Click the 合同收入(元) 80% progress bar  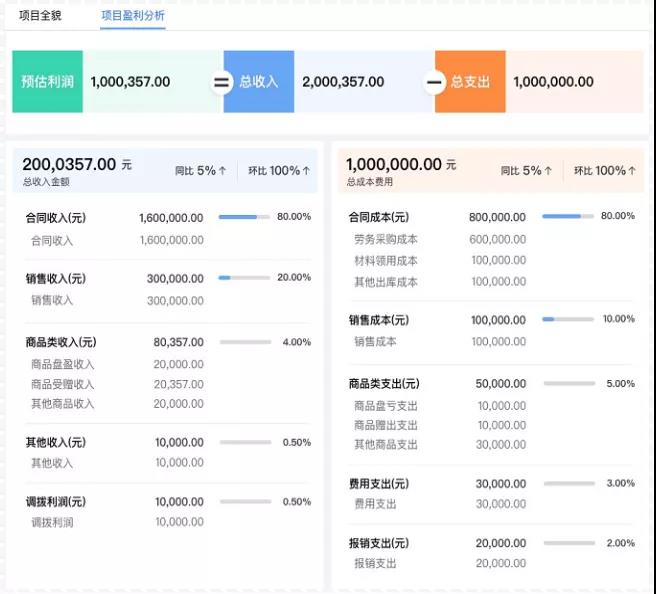pyautogui.click(x=244, y=217)
